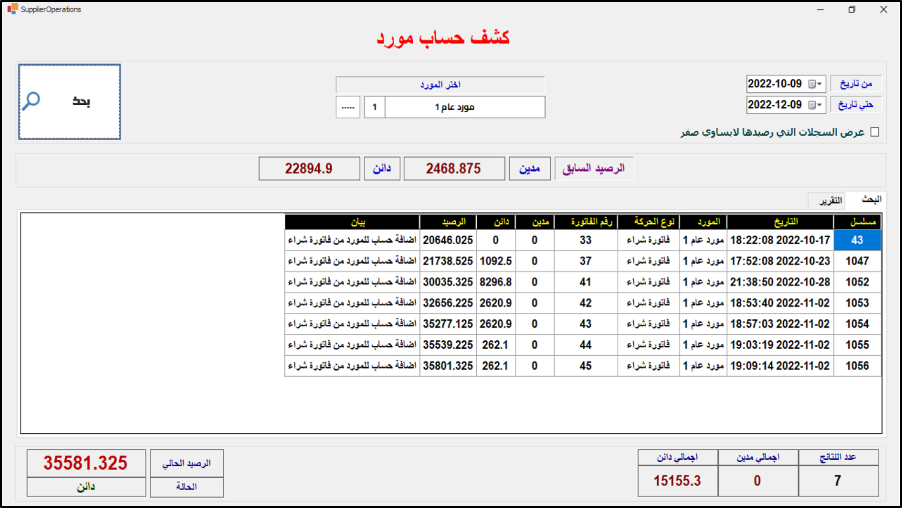
Task: Open calendar of the from-date picker
Action: coord(811,84)
